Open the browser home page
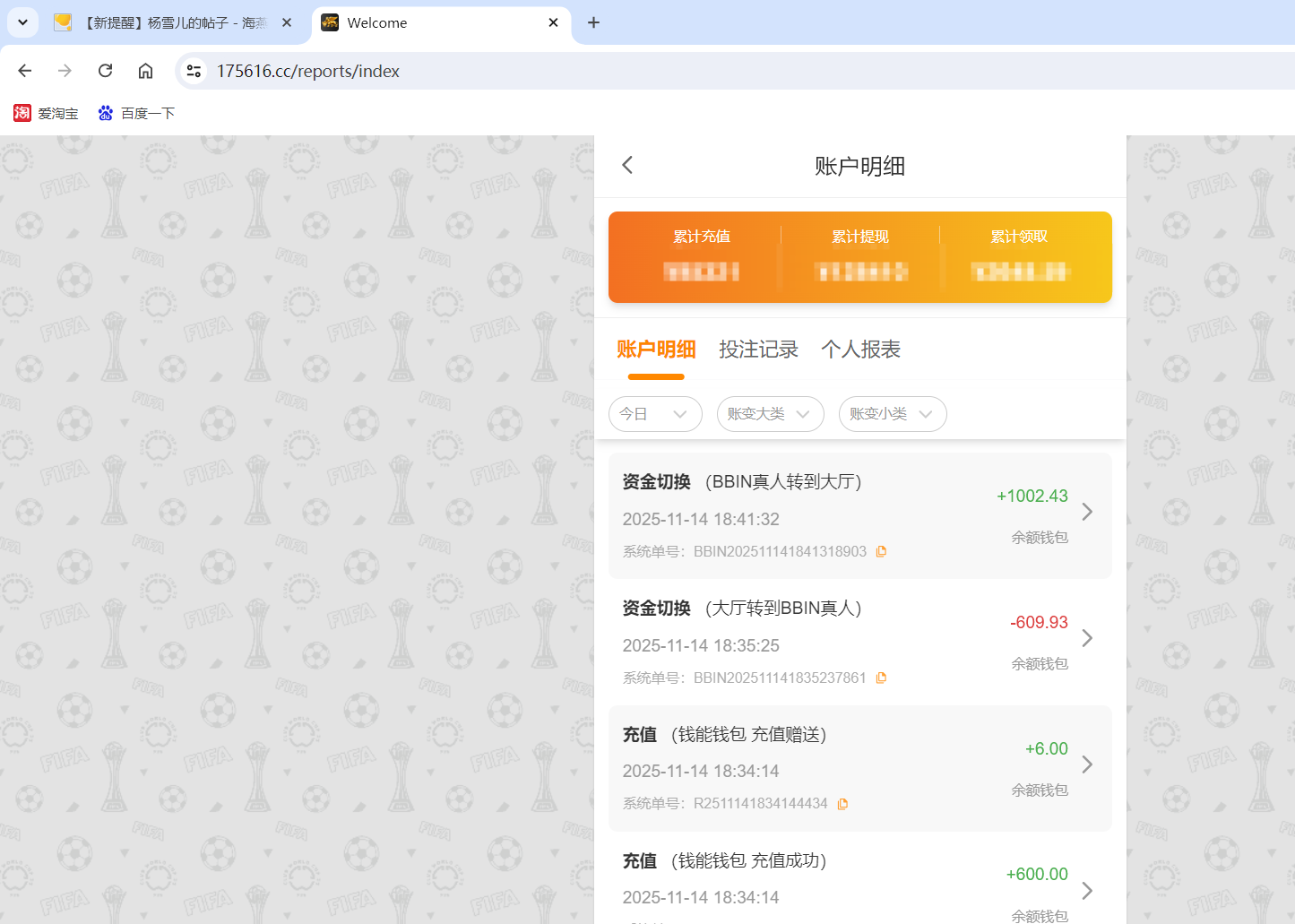Image resolution: width=1295 pixels, height=924 pixels. click(x=145, y=71)
